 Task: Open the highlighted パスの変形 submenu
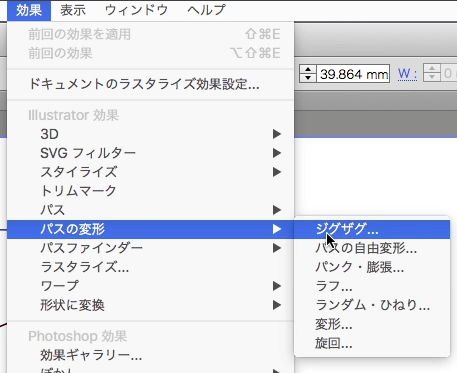pos(150,229)
